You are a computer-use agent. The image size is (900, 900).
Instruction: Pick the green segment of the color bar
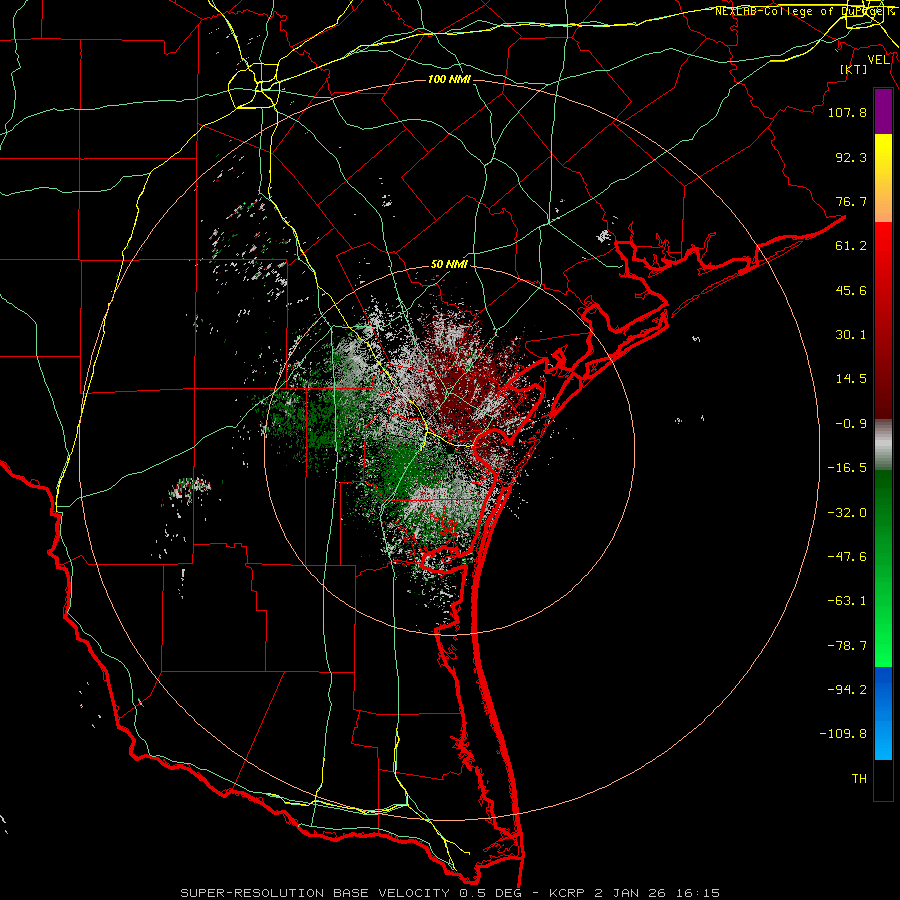pyautogui.click(x=883, y=568)
